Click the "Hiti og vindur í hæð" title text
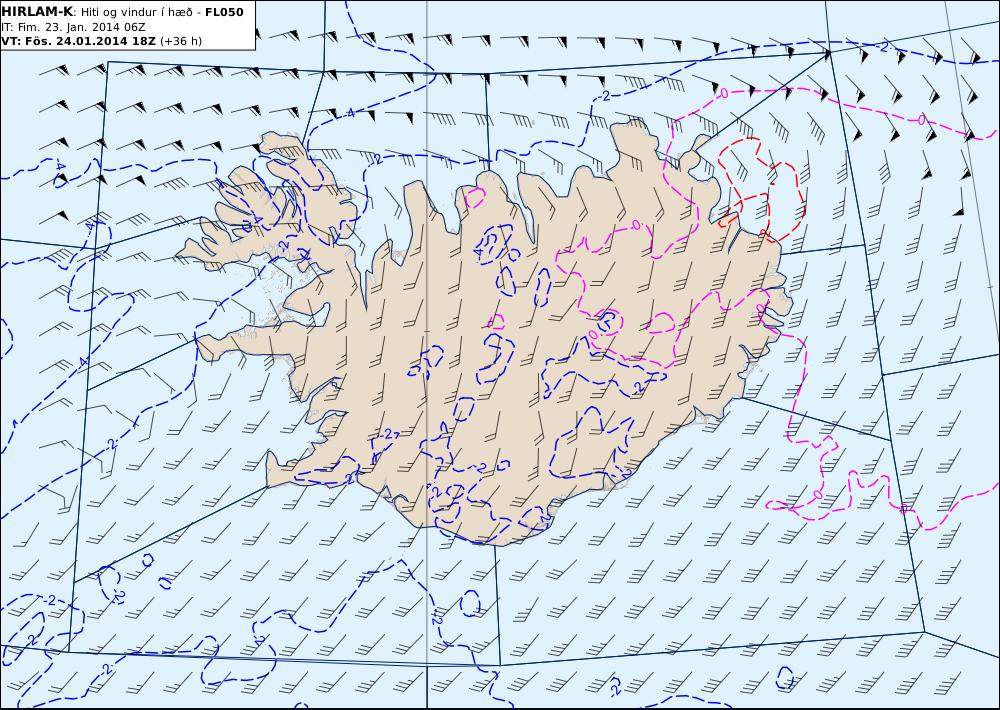The height and width of the screenshot is (710, 1000). tap(137, 12)
